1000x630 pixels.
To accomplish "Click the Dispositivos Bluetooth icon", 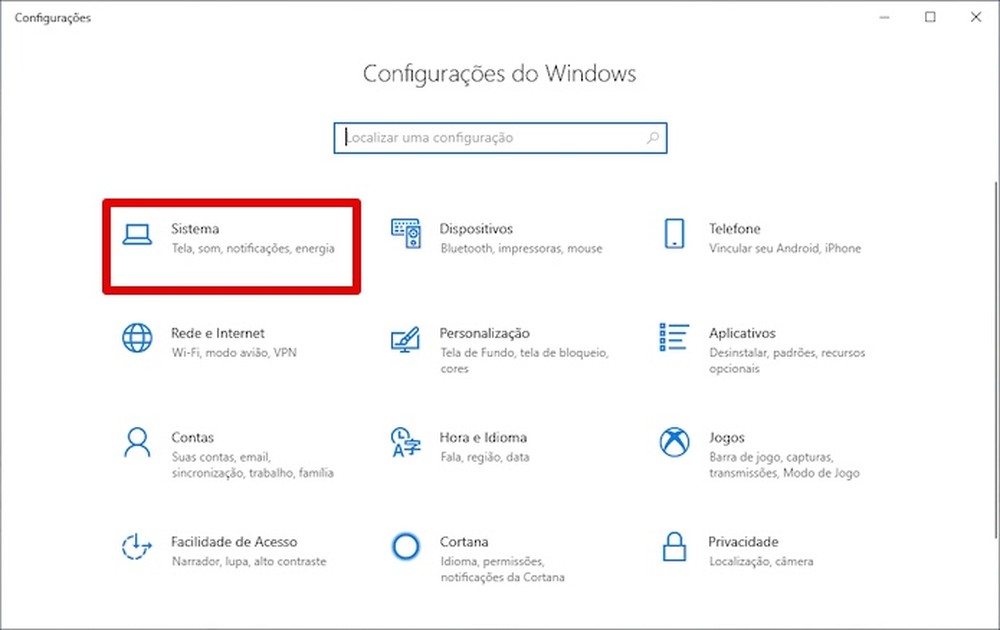I will tap(406, 233).
